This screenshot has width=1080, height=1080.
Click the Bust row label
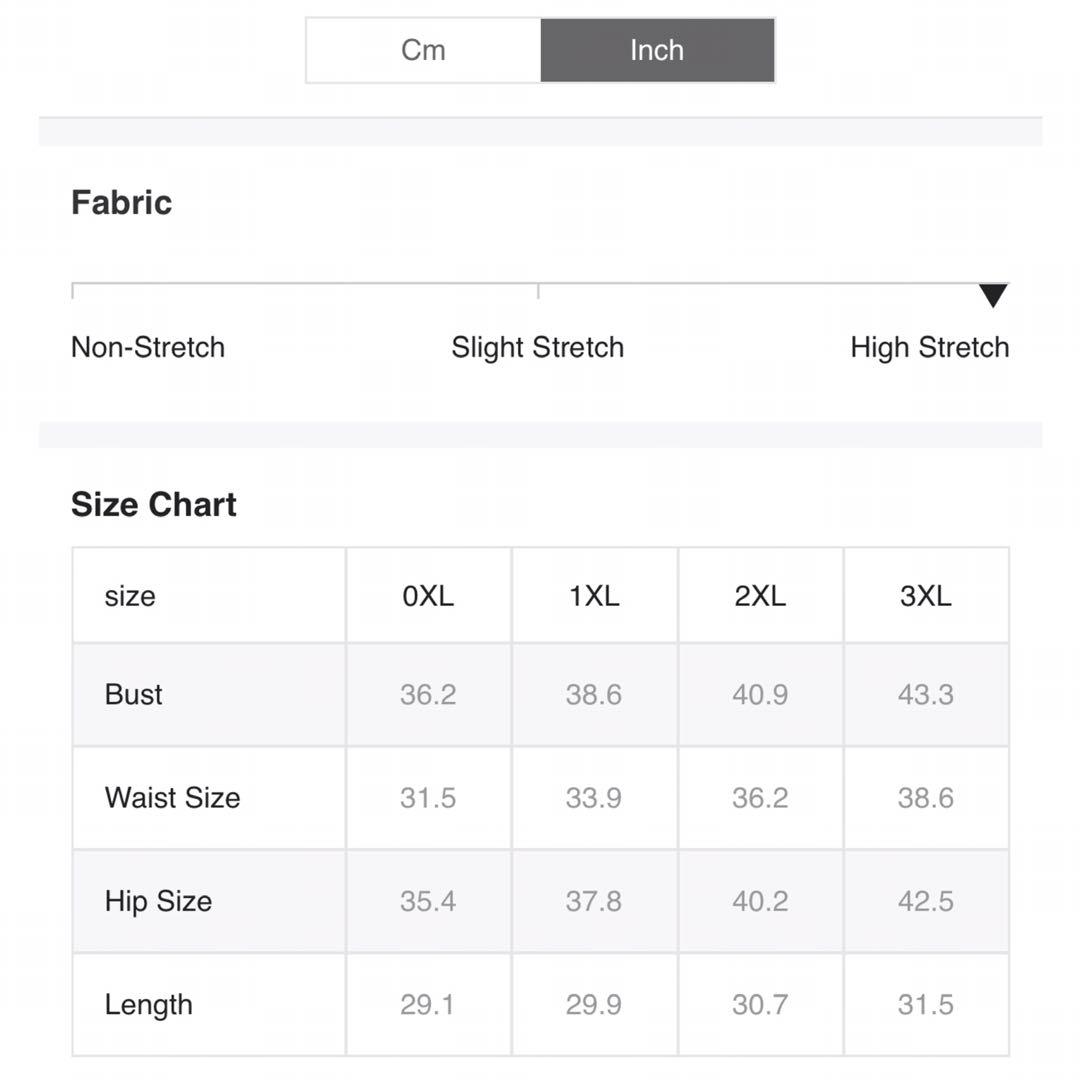click(x=134, y=694)
